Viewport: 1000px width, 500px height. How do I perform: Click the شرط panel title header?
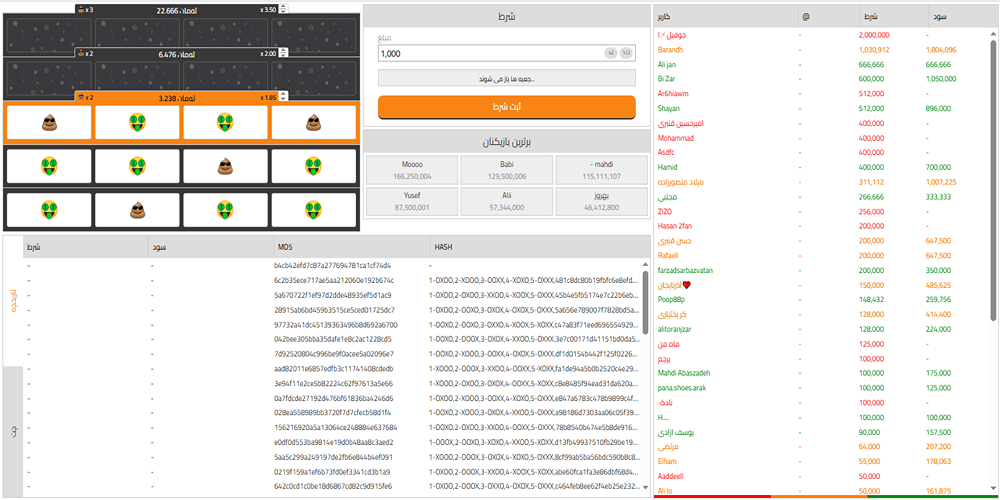point(506,17)
